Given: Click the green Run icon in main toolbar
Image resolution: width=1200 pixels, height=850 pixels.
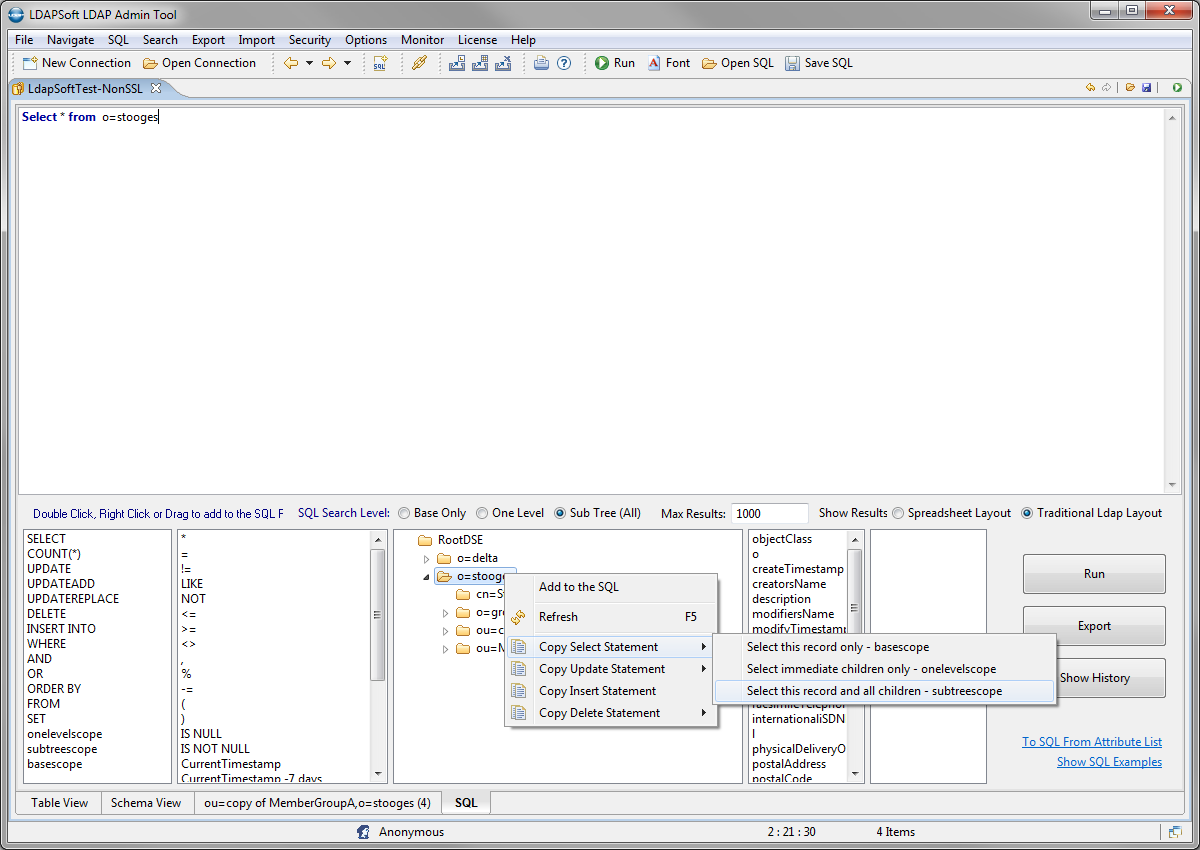Looking at the screenshot, I should point(602,63).
